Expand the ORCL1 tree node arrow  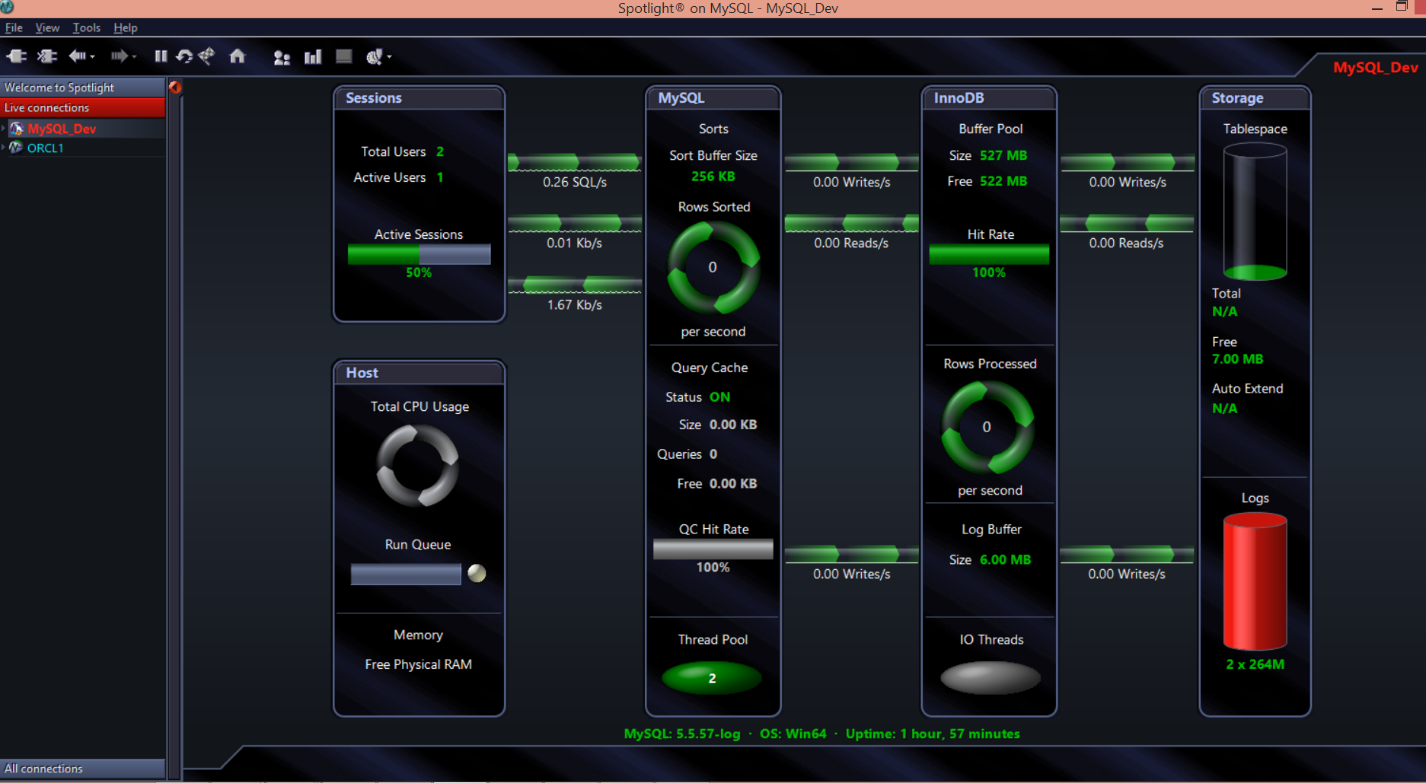click(x=4, y=148)
